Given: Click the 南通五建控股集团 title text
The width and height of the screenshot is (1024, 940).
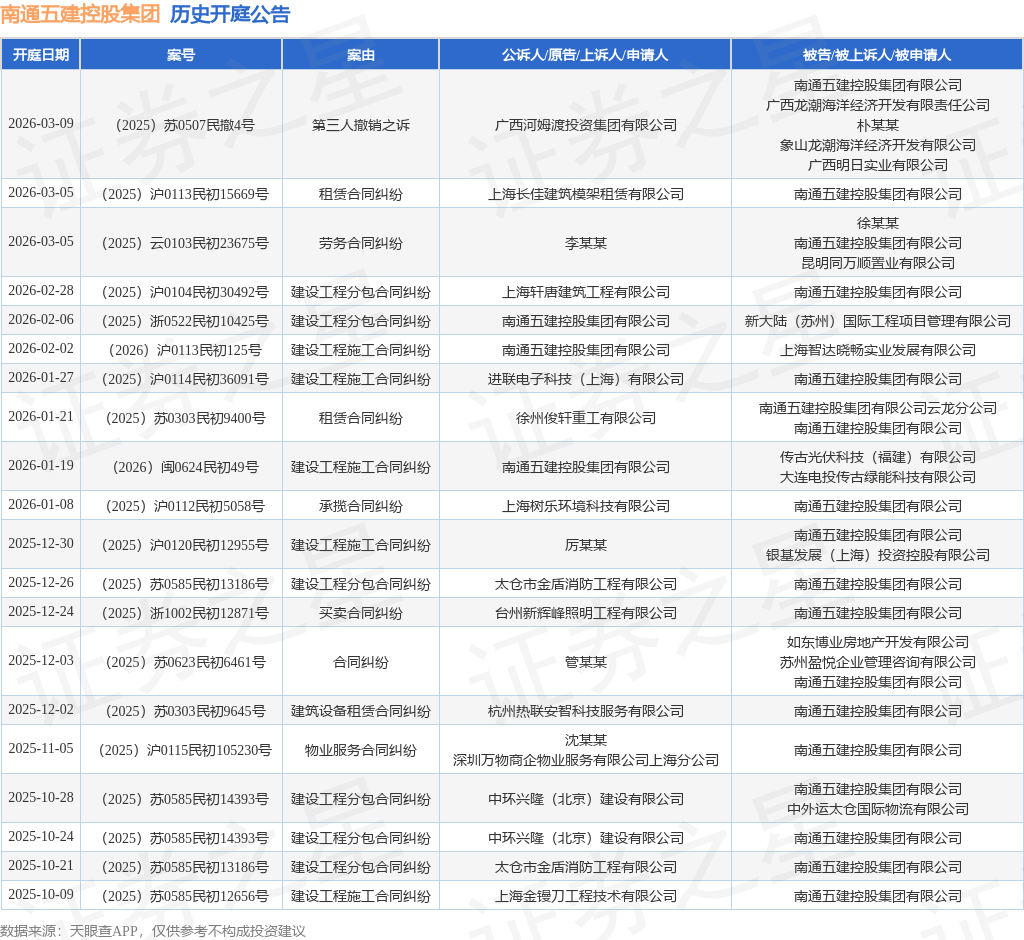Looking at the screenshot, I should pyautogui.click(x=80, y=14).
